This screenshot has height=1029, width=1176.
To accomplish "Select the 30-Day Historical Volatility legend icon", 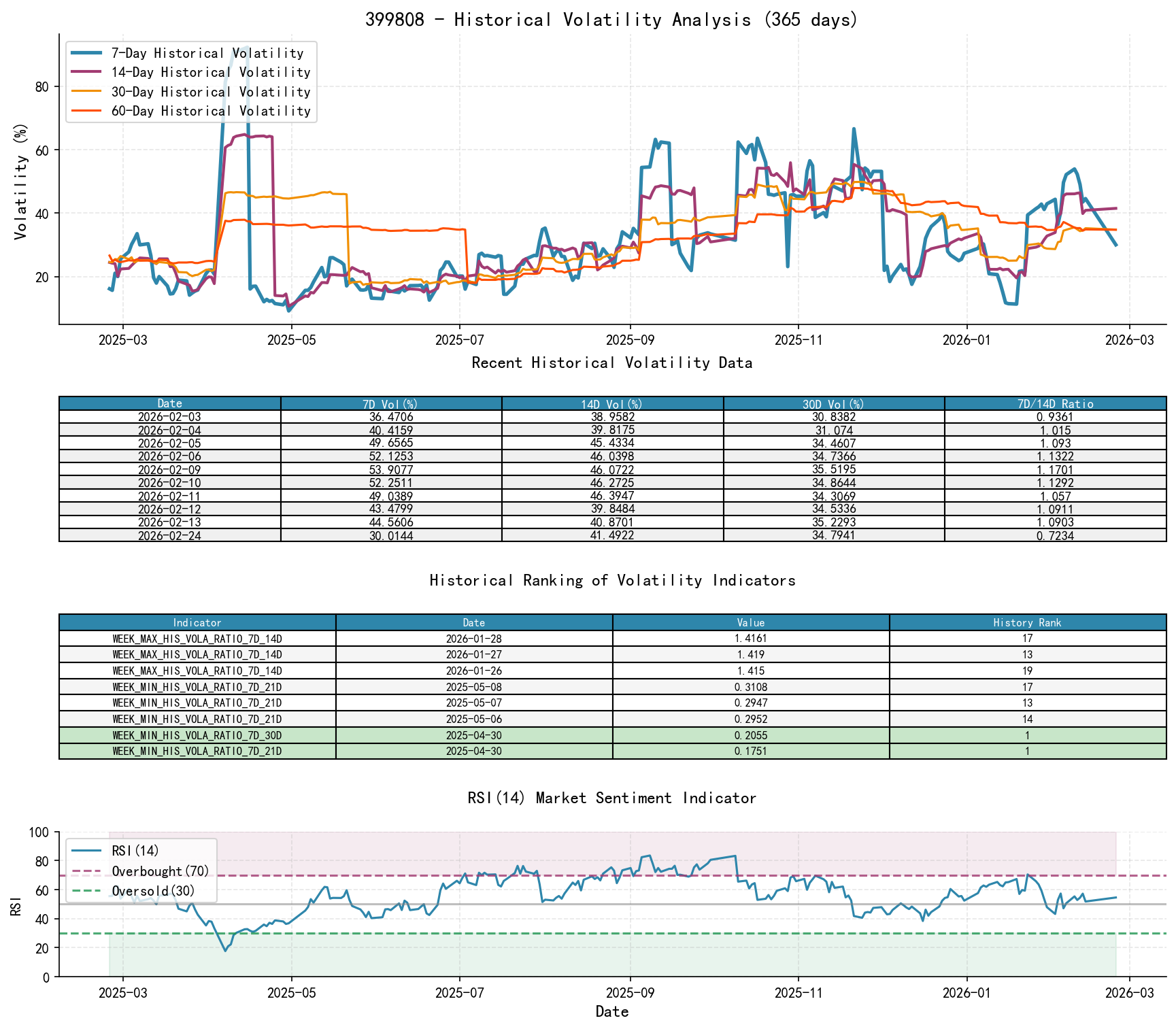I will (x=86, y=92).
